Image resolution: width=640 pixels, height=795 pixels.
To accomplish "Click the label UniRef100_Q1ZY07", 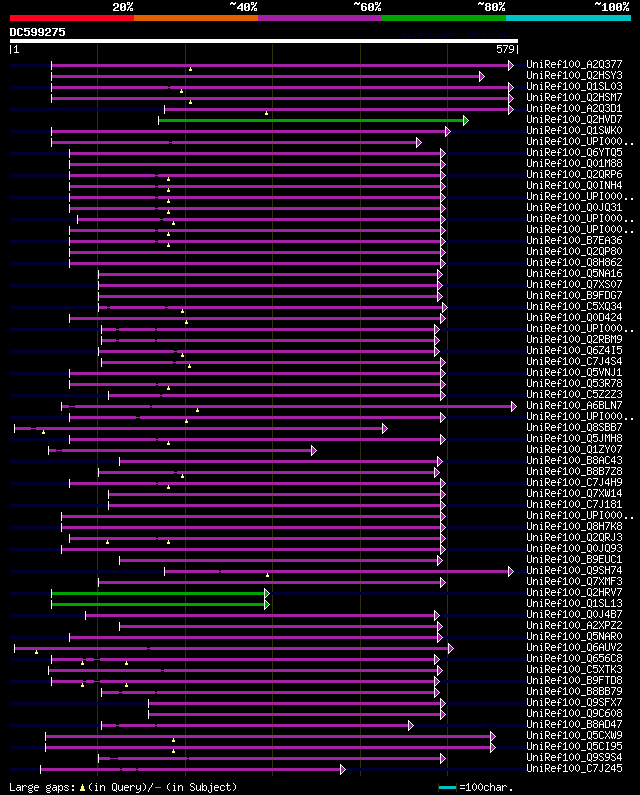I will click(x=574, y=450).
